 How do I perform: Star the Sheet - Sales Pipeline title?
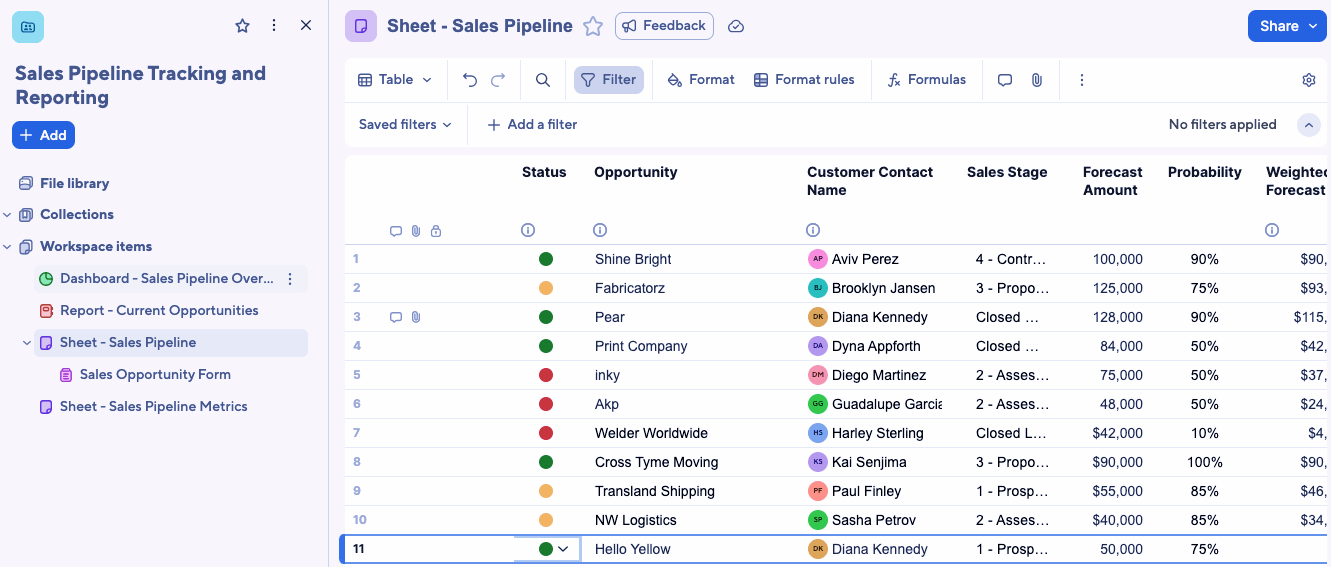coord(593,26)
